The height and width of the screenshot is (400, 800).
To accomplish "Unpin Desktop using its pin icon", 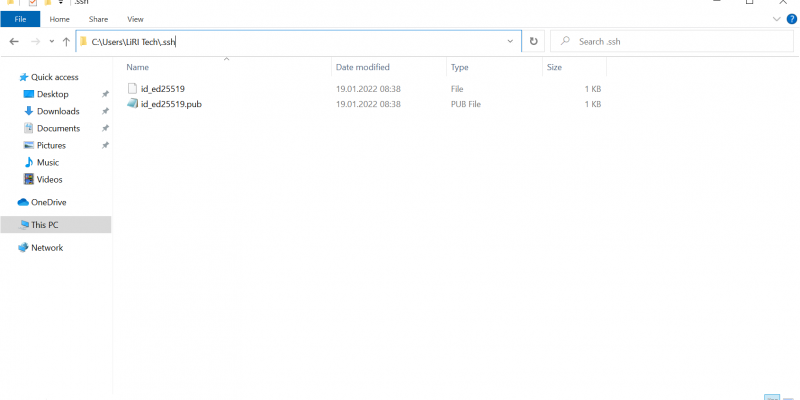I will point(105,94).
